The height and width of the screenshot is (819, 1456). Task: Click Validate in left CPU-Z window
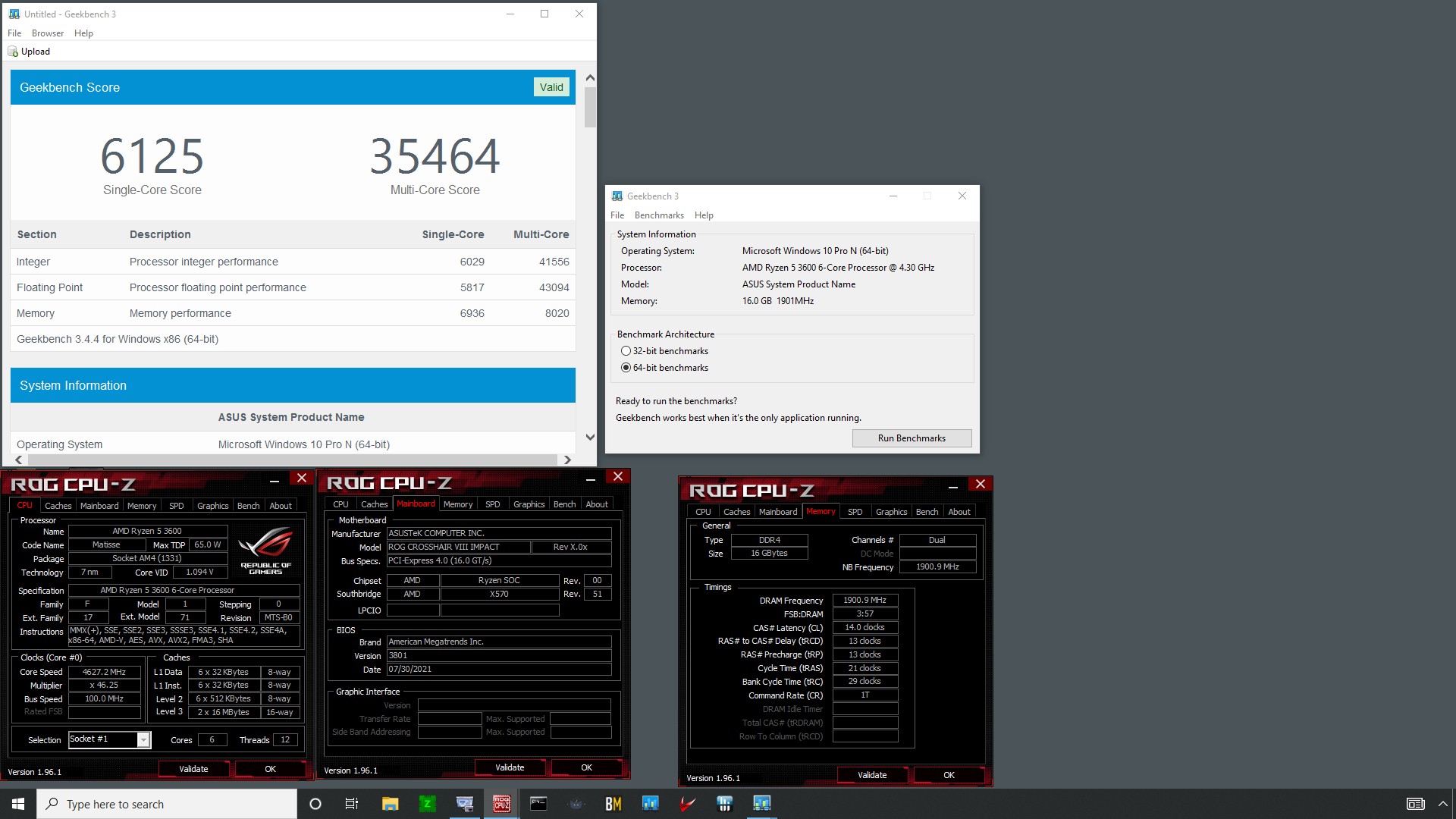(193, 769)
